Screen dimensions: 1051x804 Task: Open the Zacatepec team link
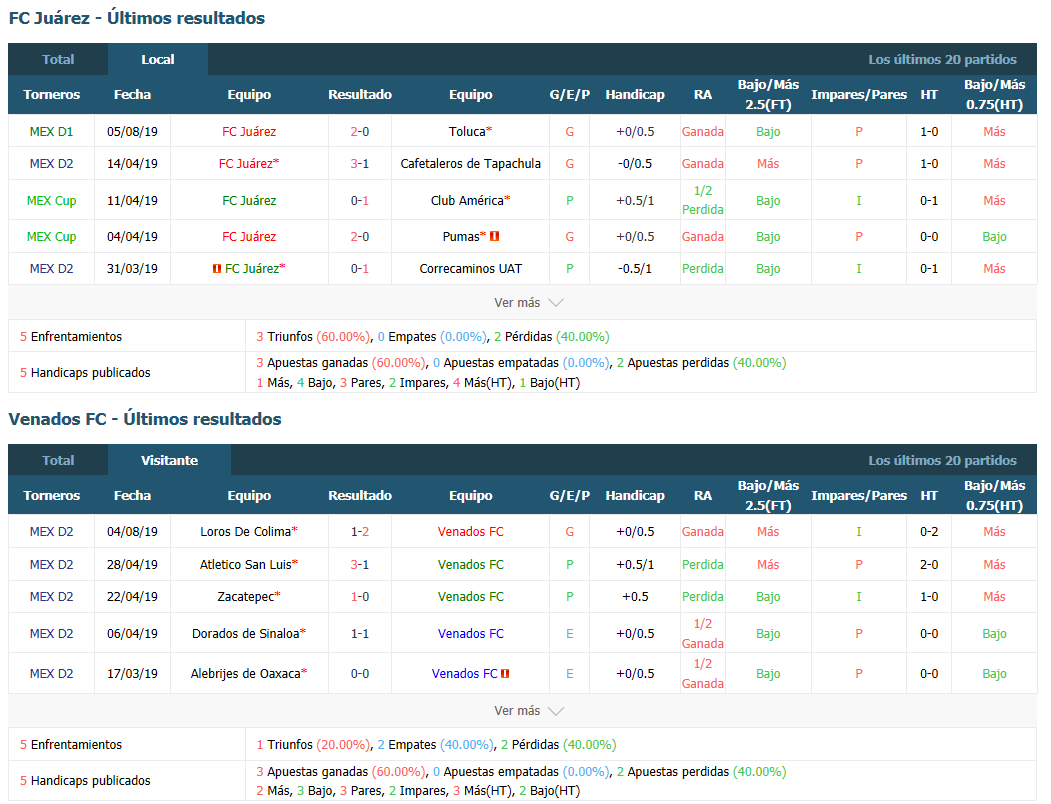point(245,597)
